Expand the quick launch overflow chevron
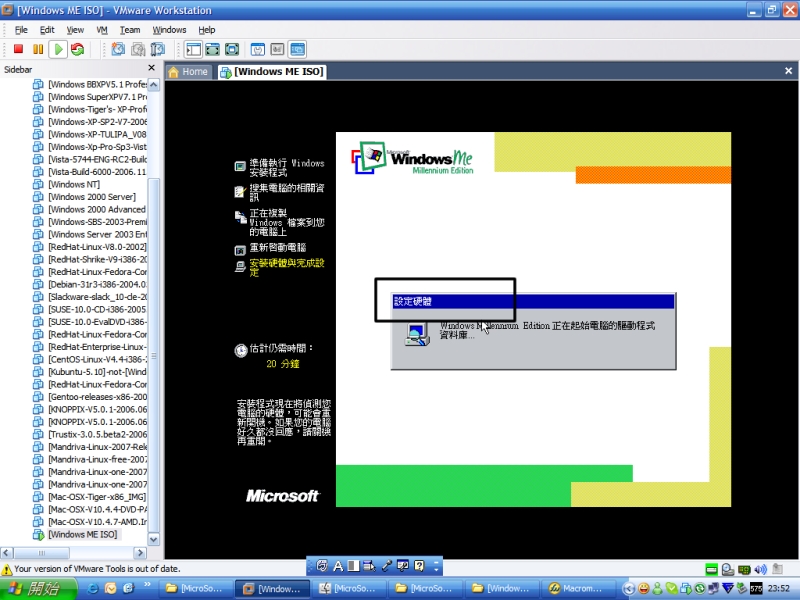 (x=147, y=585)
